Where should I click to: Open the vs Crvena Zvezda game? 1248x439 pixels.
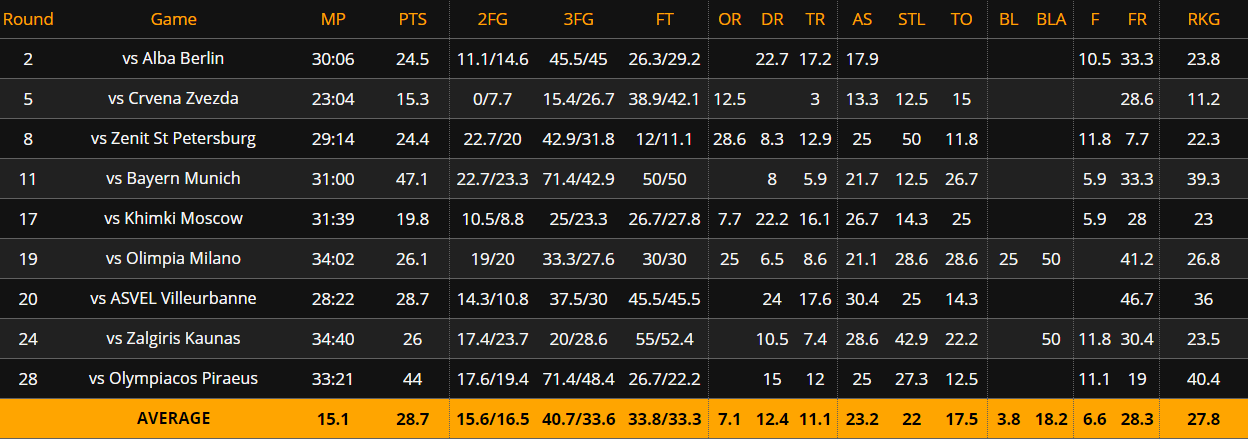(173, 99)
